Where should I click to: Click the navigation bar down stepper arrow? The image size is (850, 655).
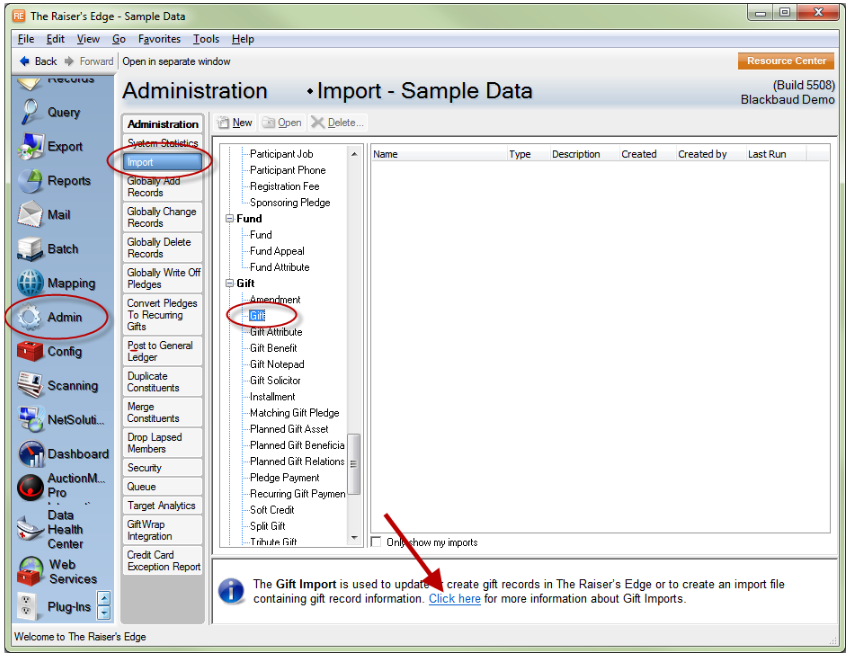pos(105,613)
